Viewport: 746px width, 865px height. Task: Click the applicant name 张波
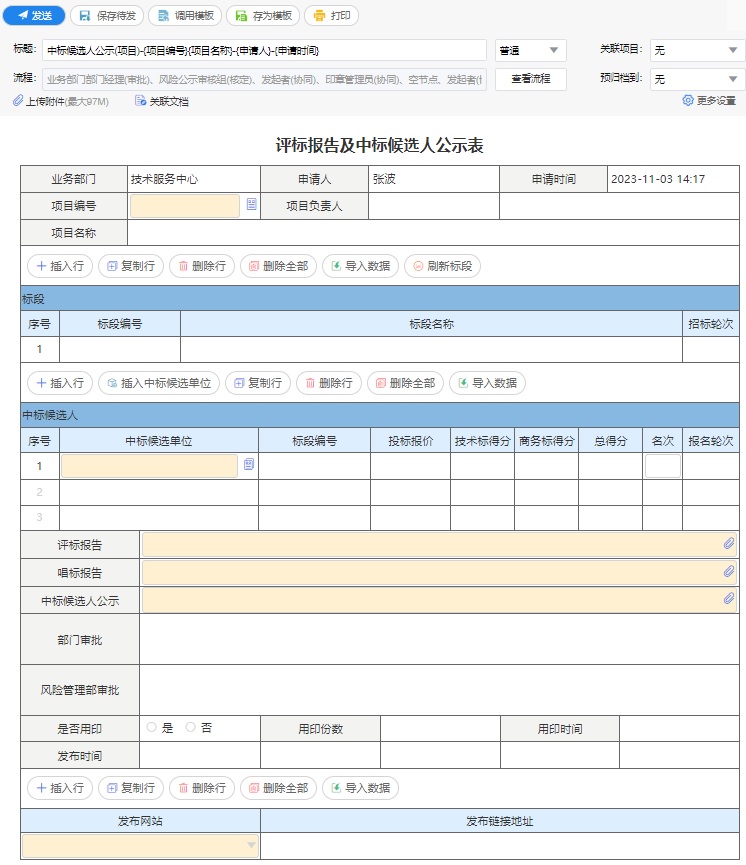(x=384, y=179)
